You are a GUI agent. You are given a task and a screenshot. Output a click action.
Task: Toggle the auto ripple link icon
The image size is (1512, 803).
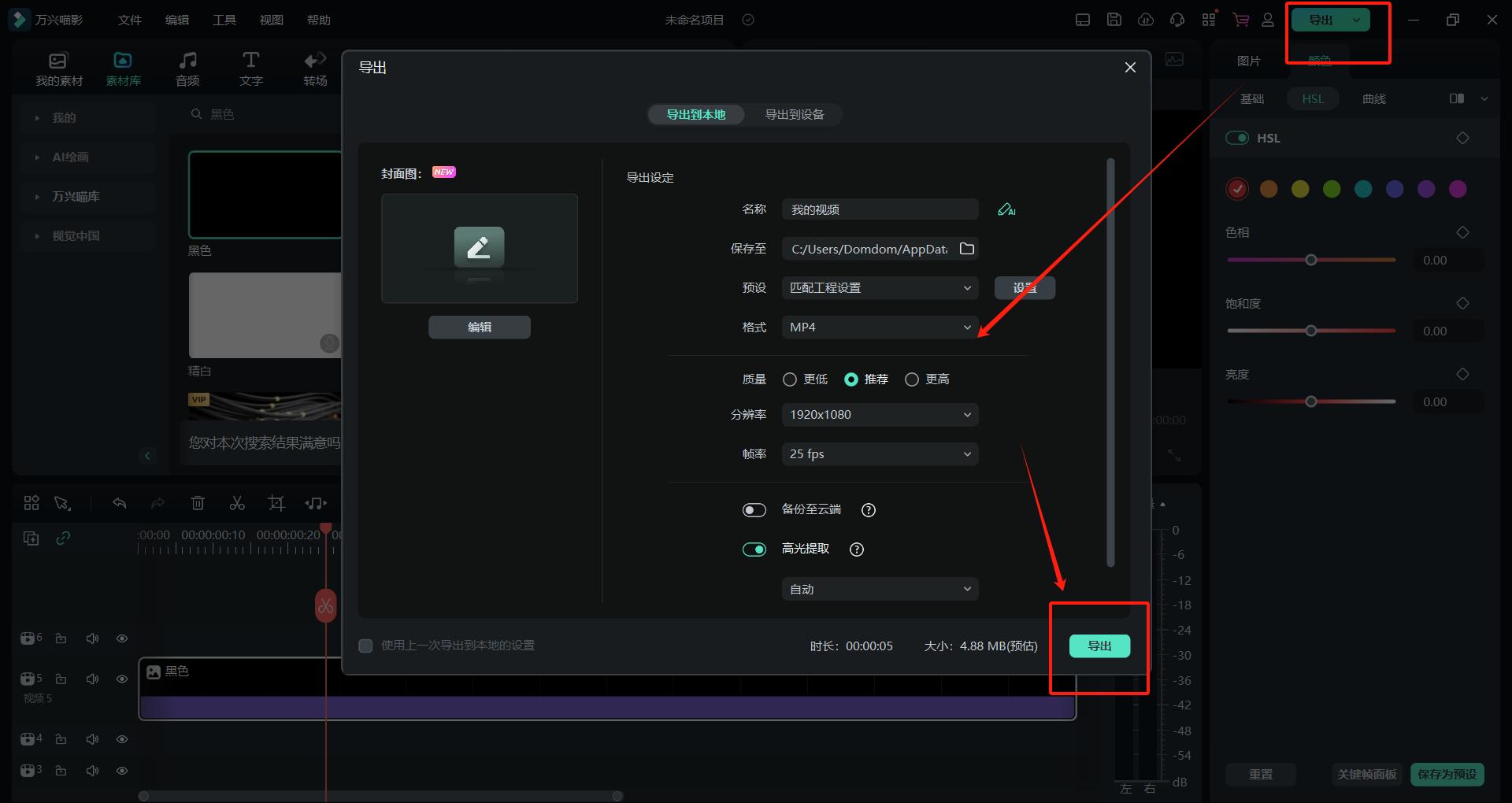(63, 538)
